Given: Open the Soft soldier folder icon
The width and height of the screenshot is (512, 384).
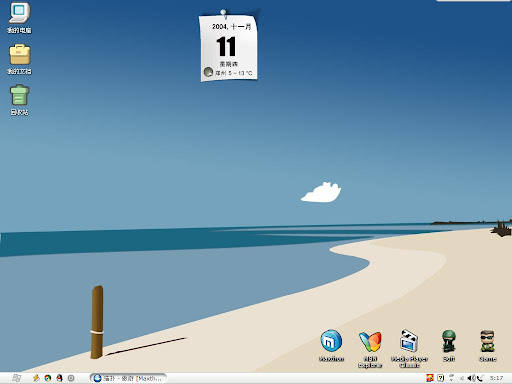Looking at the screenshot, I should coord(449,341).
